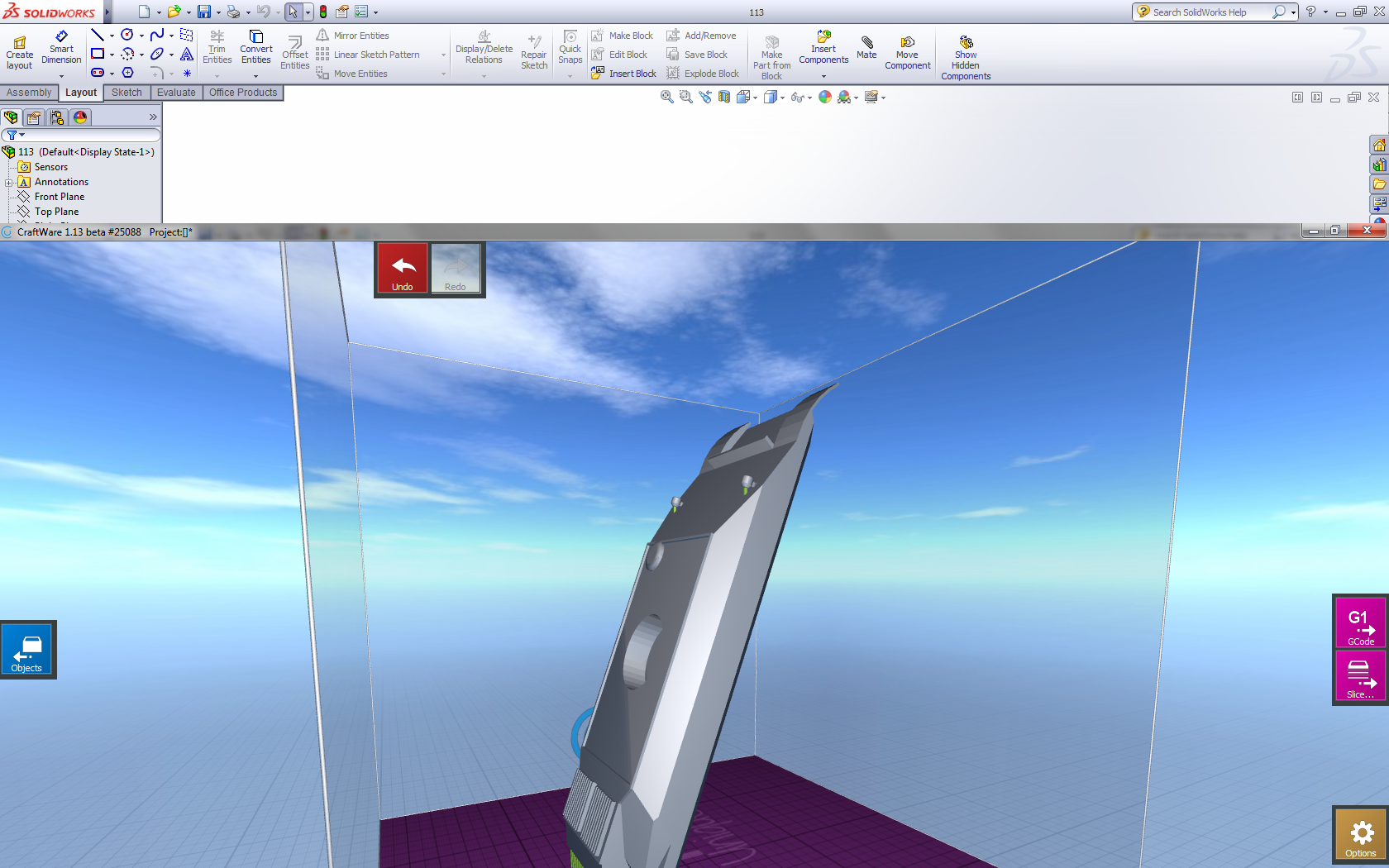Switch to the DisplayManager tab icon

pyautogui.click(x=80, y=117)
